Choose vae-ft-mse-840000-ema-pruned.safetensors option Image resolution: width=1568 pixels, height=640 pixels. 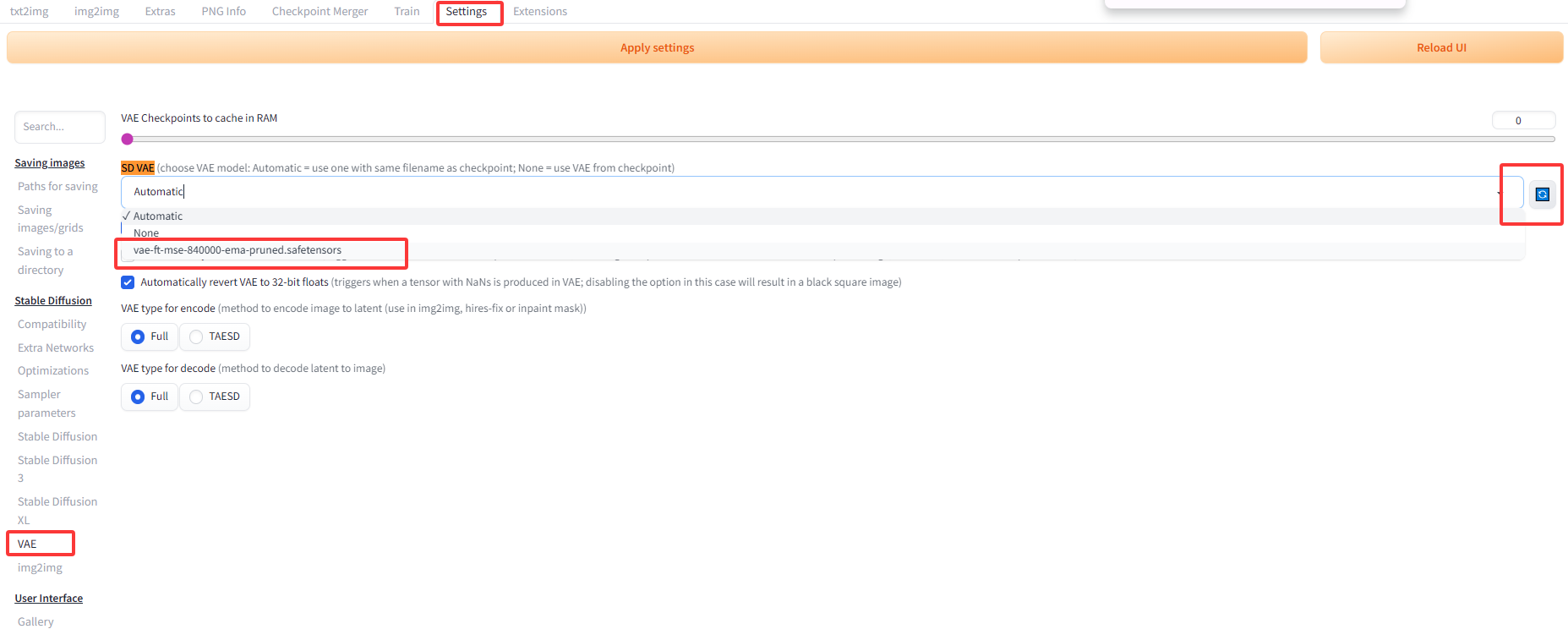(x=238, y=250)
